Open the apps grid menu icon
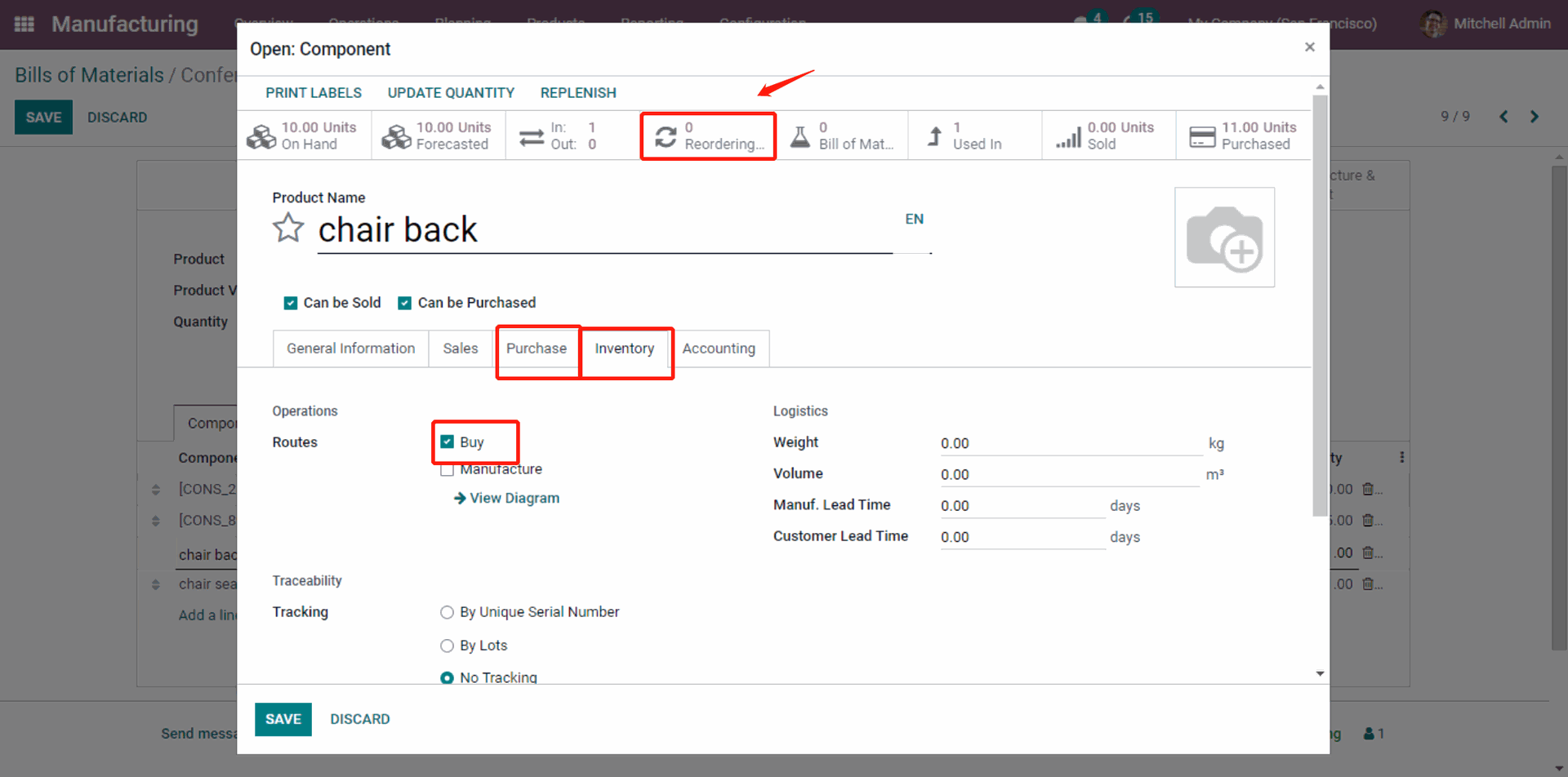Screen dimensions: 1568x777 pos(24,24)
